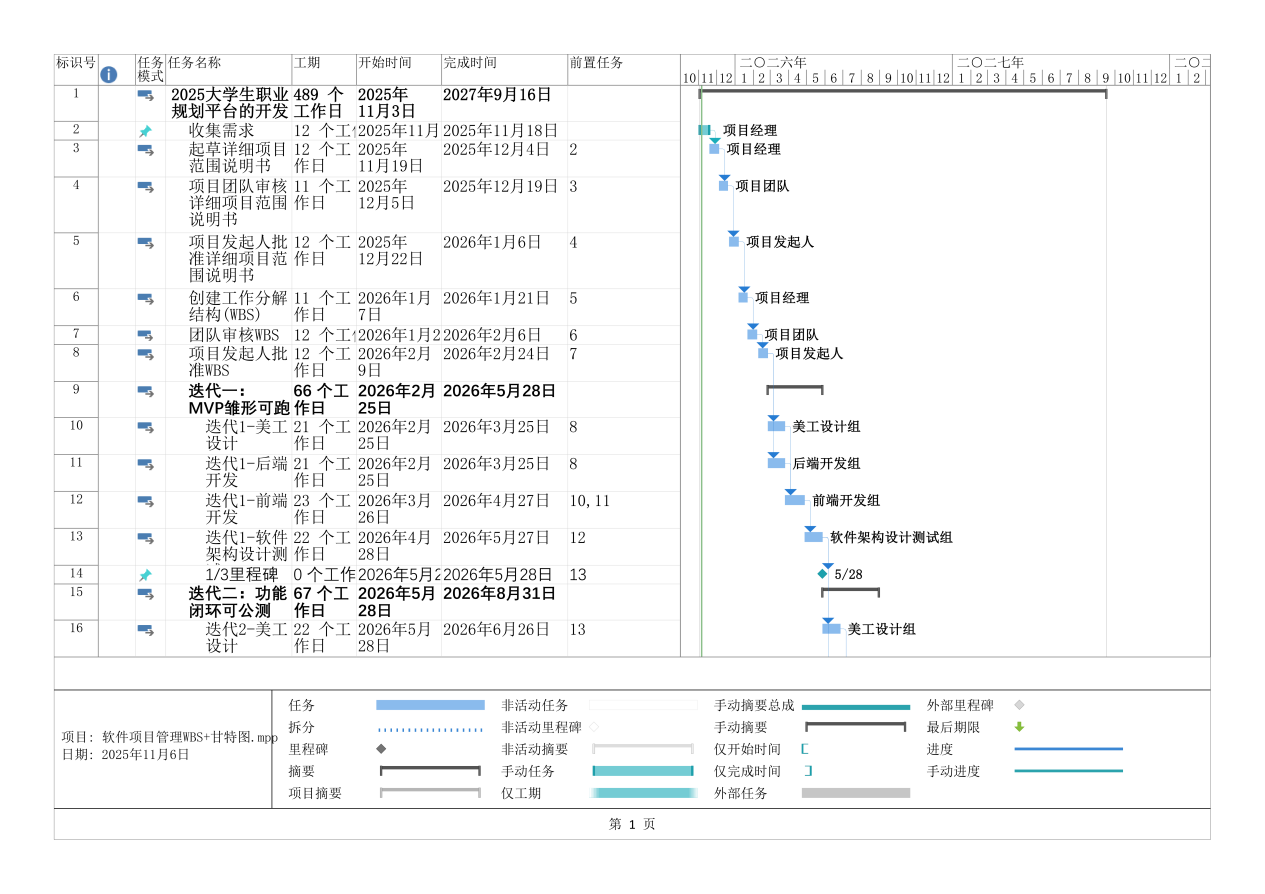Click task mode icon for 项目发起人批准详细项目范围说明书

tap(146, 243)
